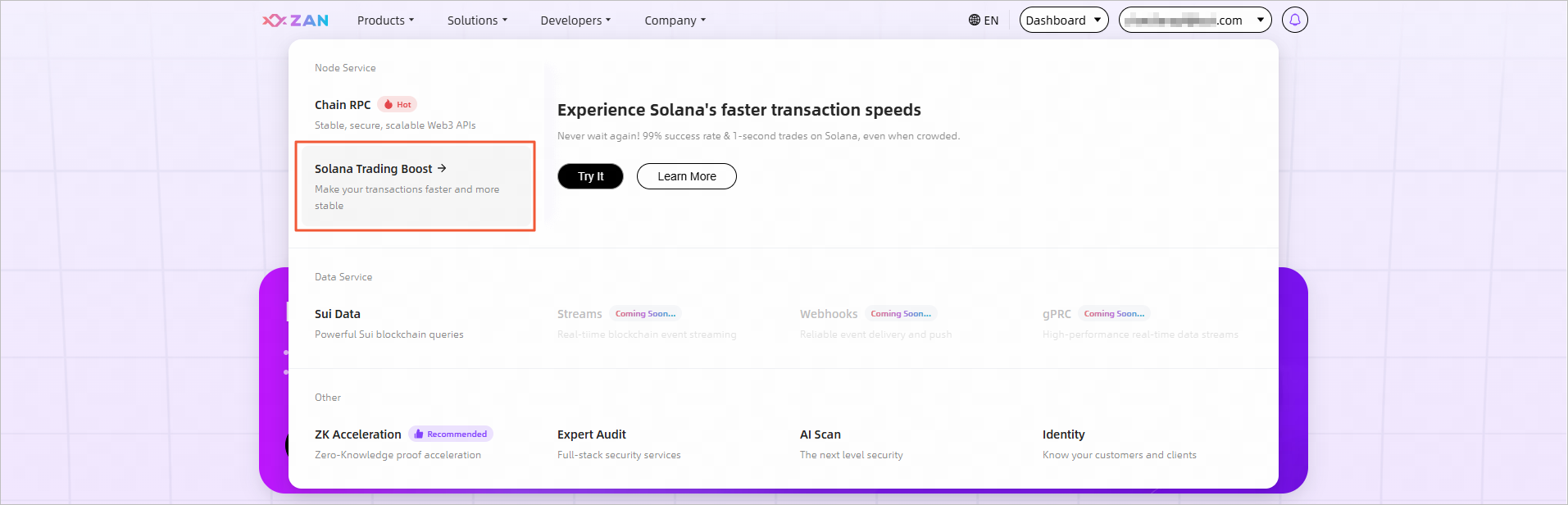Image resolution: width=1568 pixels, height=505 pixels.
Task: Open the Company menu
Action: [675, 20]
